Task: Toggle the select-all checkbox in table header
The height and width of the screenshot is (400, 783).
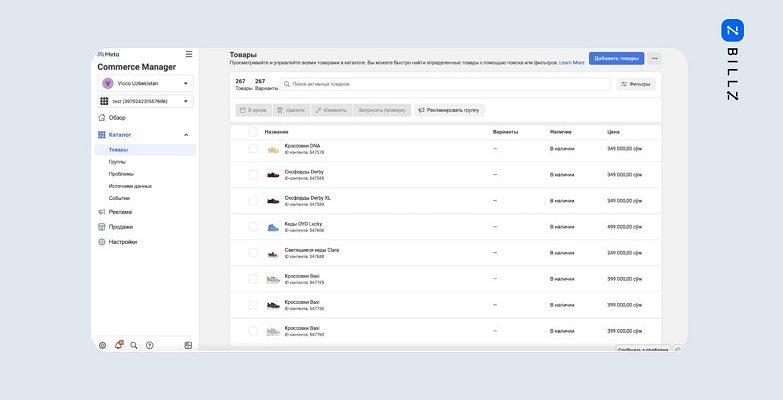Action: (252, 132)
